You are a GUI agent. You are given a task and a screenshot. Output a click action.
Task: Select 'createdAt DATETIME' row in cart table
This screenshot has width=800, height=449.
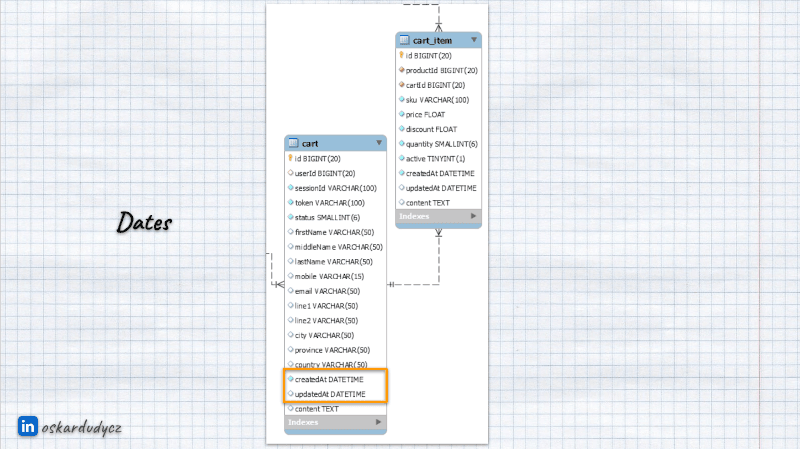coord(335,380)
